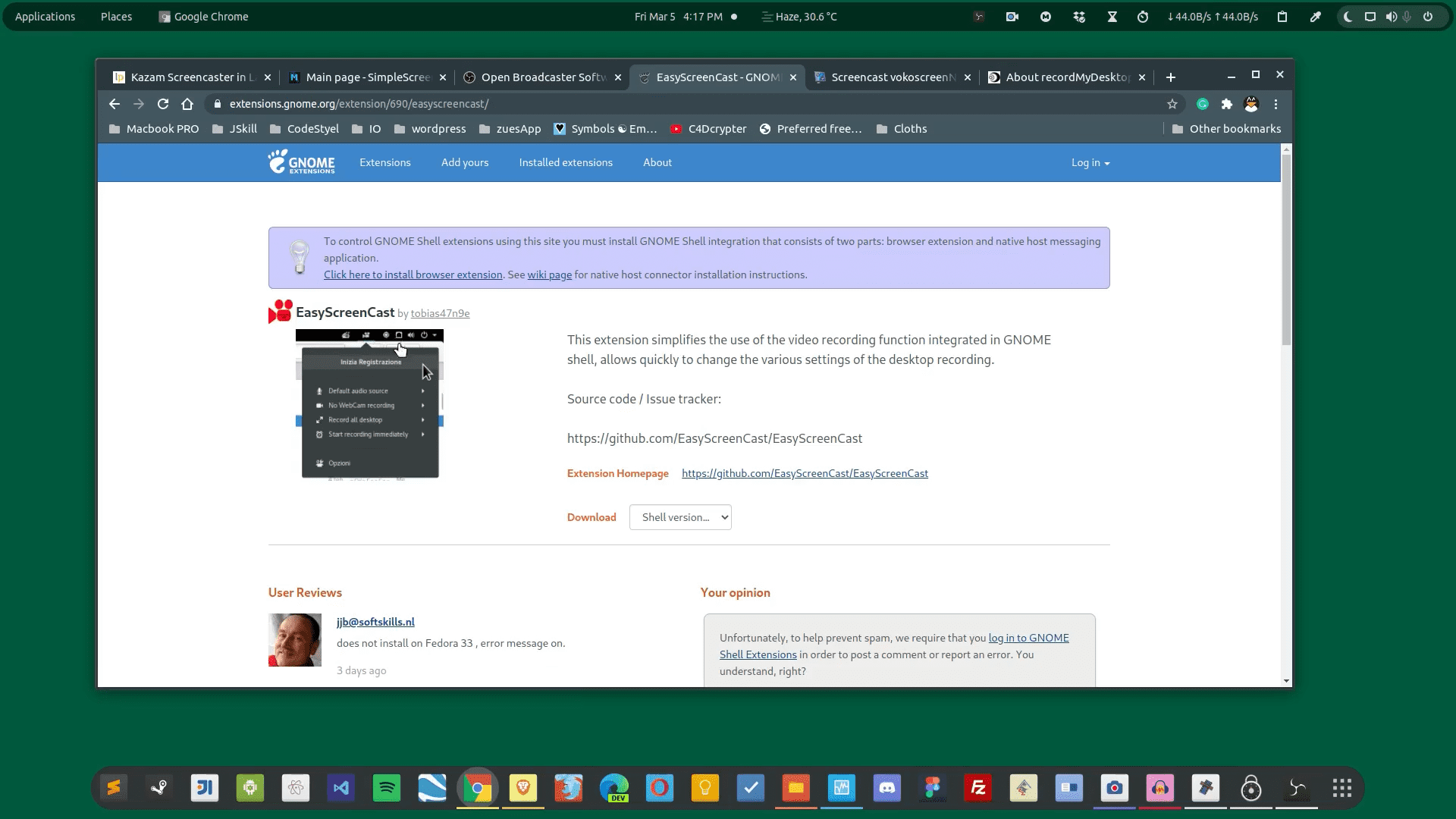Expand the Shell version dropdown
Image resolution: width=1456 pixels, height=819 pixels.
680,516
